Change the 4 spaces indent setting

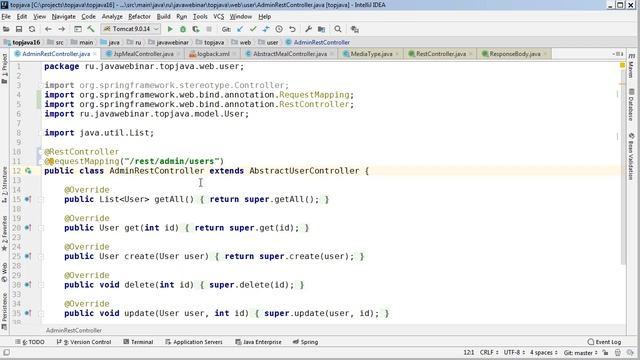544,352
